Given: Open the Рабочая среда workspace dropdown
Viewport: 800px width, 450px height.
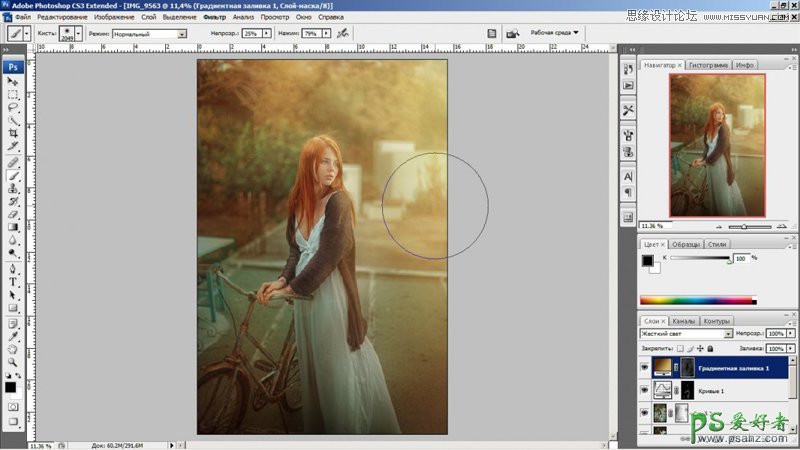Looking at the screenshot, I should [x=555, y=33].
